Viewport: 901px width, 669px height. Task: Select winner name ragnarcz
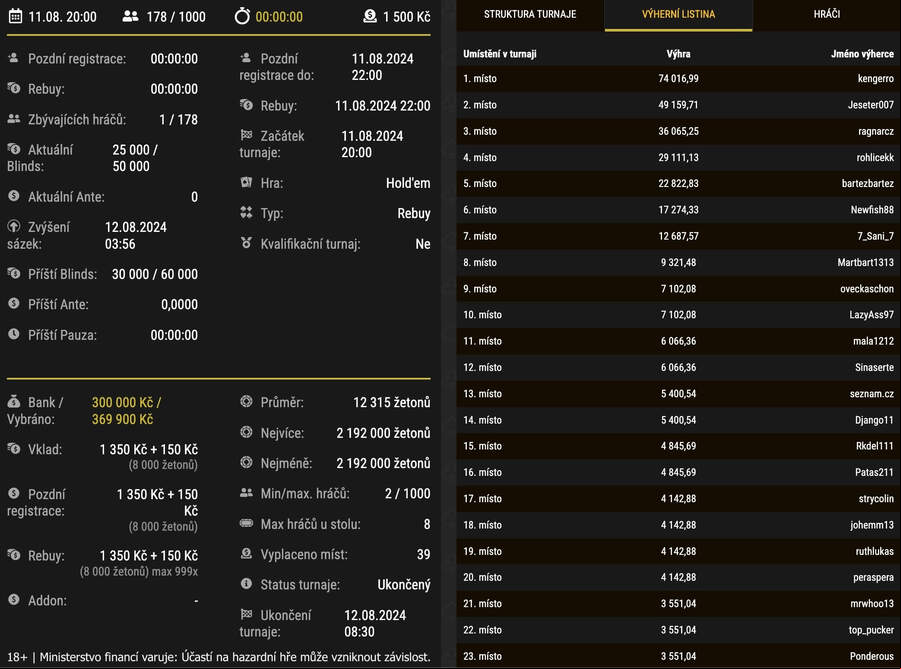point(876,132)
